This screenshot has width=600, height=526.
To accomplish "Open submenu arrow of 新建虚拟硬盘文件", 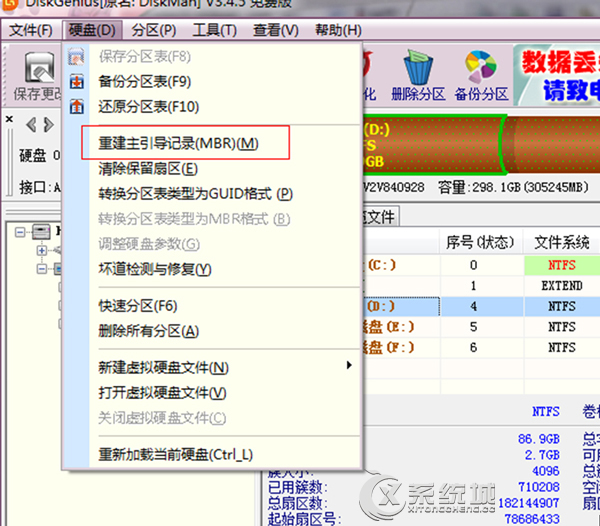I will (x=349, y=365).
